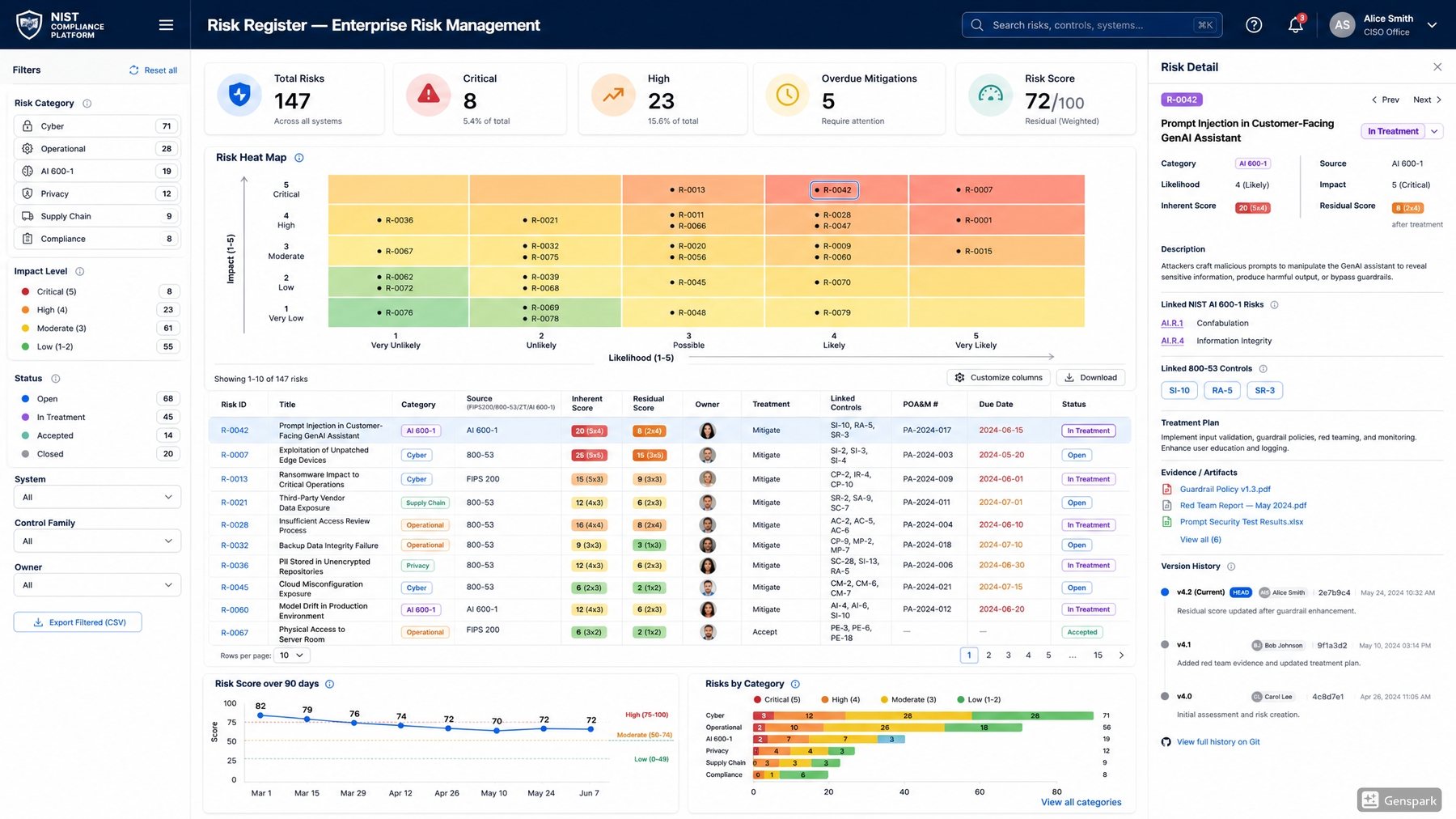Click the Risk Score gauge icon
Image resolution: width=1456 pixels, height=819 pixels.
point(991,95)
